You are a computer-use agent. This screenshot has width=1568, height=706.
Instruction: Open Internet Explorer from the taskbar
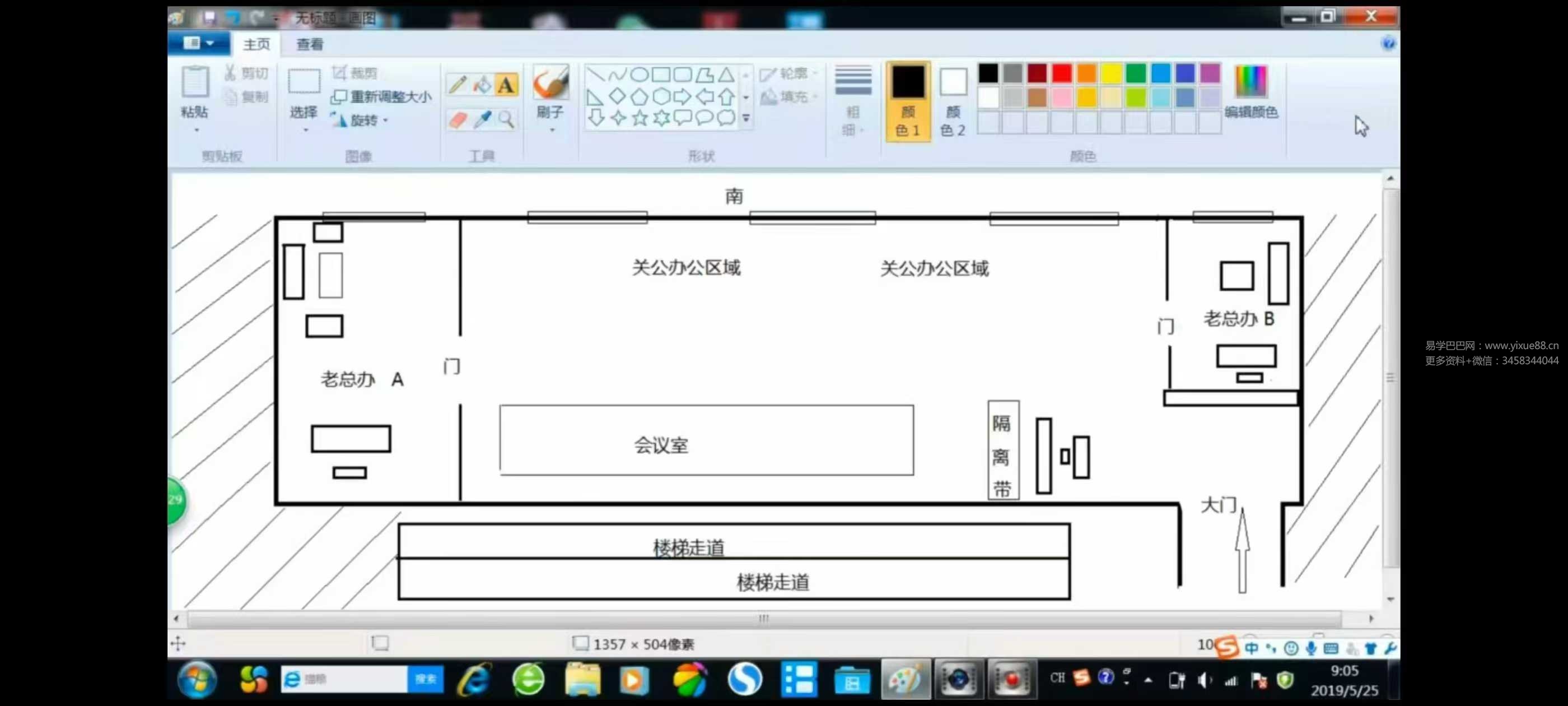(475, 679)
